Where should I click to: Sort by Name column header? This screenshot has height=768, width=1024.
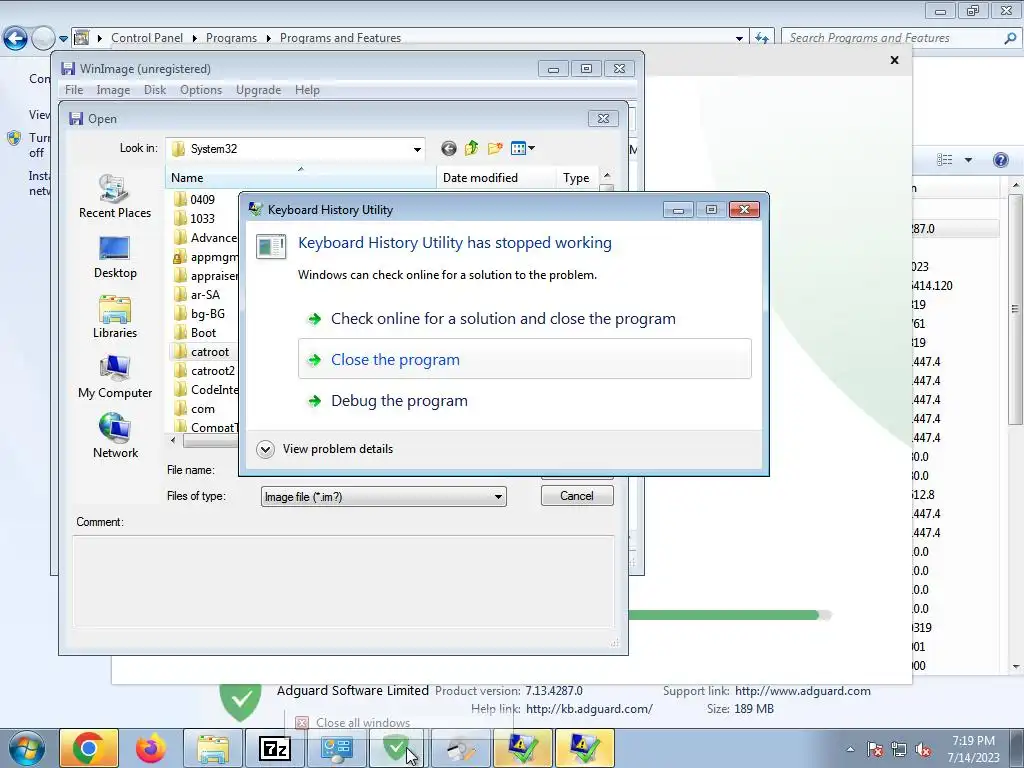click(x=300, y=178)
